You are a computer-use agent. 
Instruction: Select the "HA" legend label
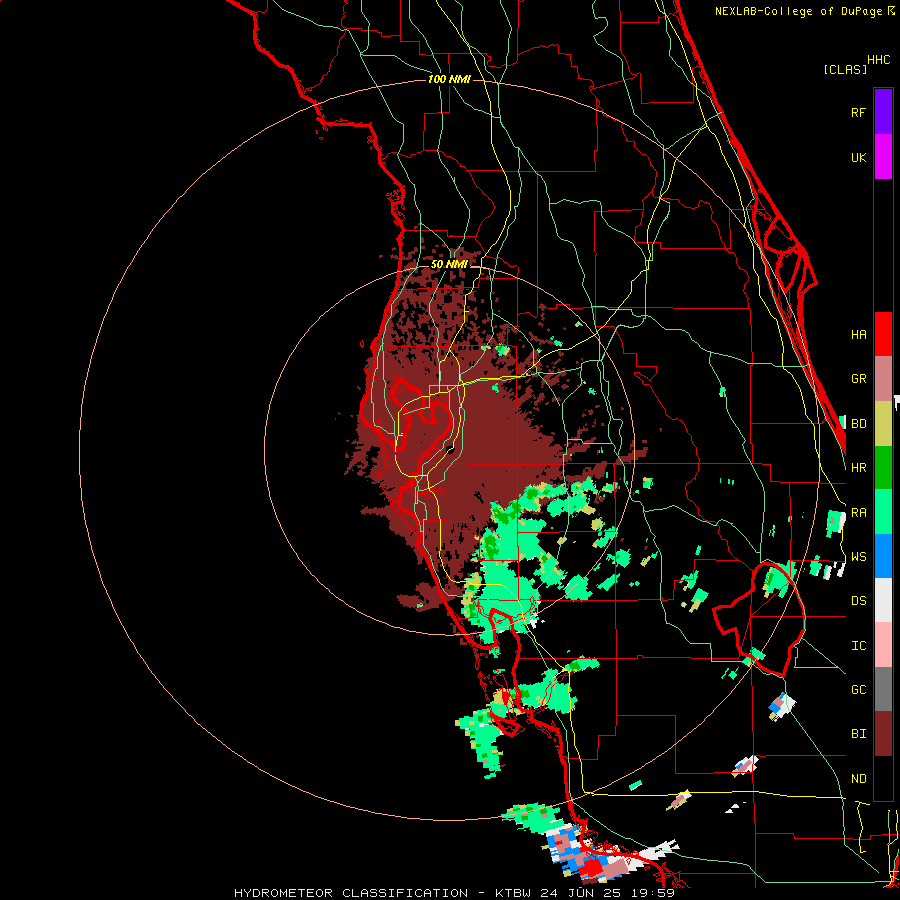tap(858, 334)
